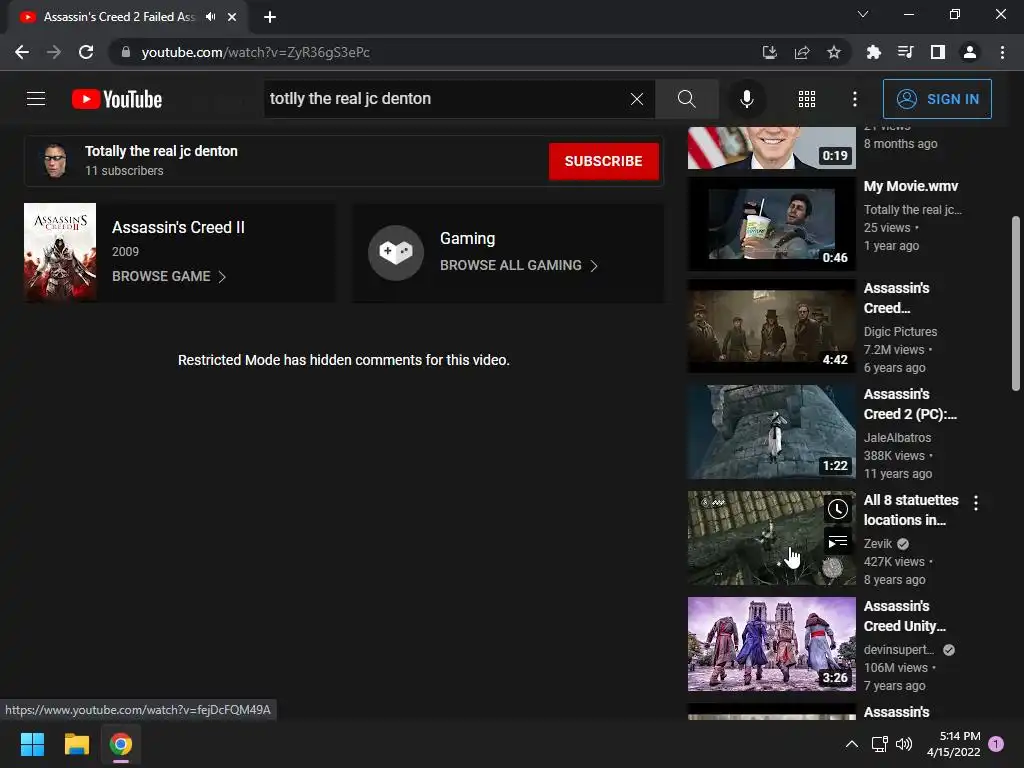Clear the search box with X
Viewport: 1024px width, 768px height.
(637, 99)
